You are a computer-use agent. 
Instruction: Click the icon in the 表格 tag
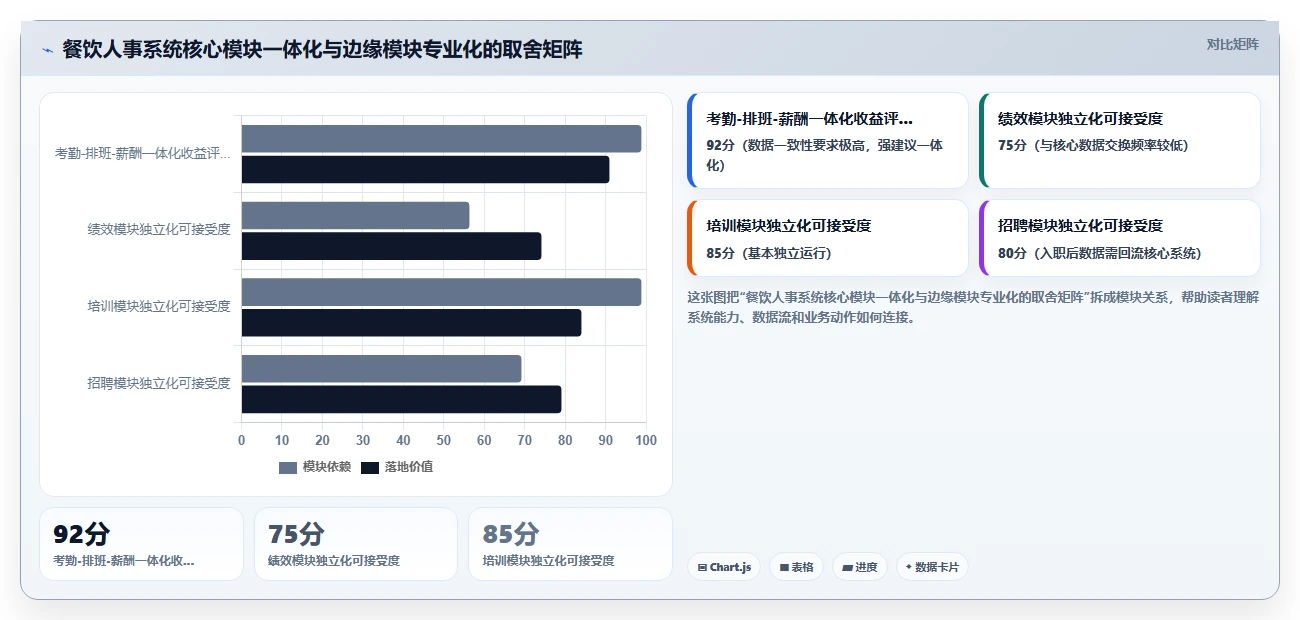[x=784, y=567]
